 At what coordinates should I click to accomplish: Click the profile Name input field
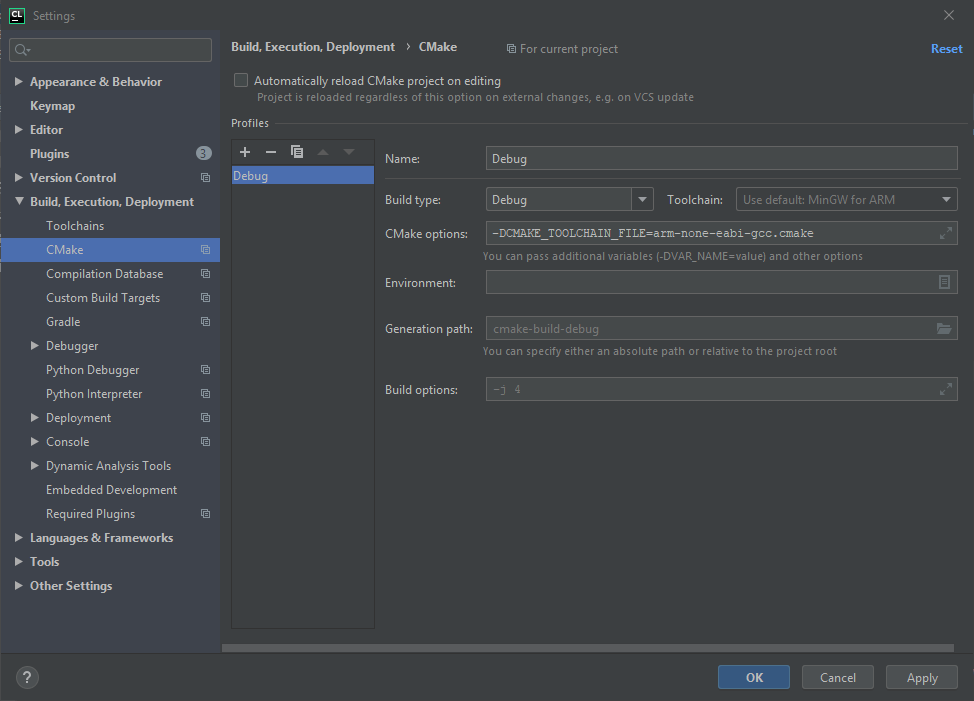(x=721, y=158)
